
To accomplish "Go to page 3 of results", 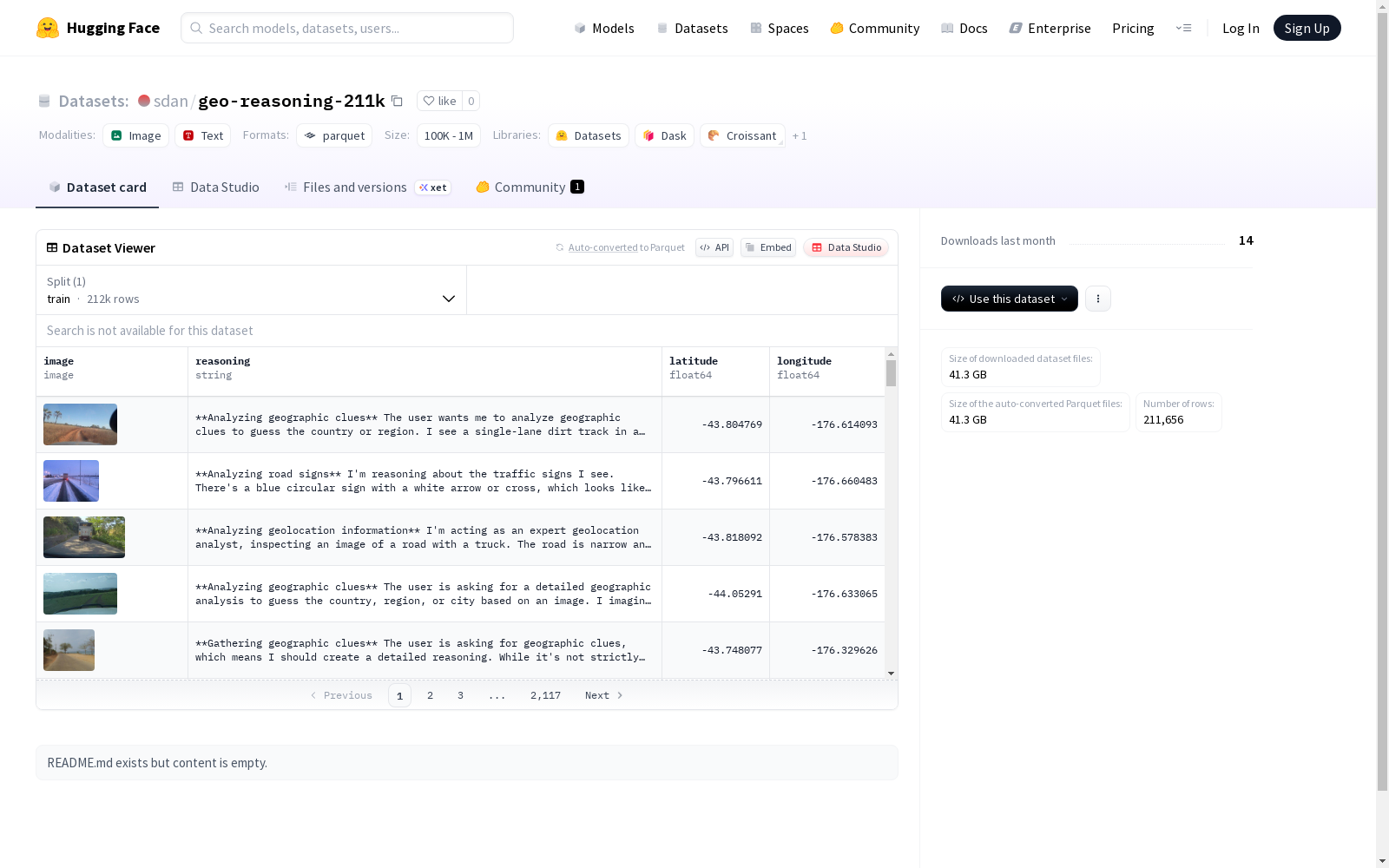I will coord(460,695).
